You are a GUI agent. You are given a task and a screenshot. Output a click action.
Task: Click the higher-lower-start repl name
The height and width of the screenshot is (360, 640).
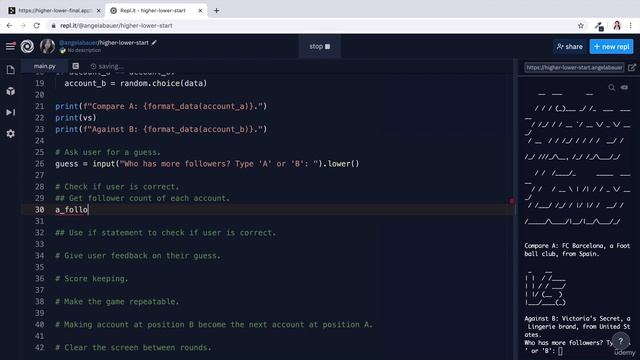pyautogui.click(x=124, y=42)
